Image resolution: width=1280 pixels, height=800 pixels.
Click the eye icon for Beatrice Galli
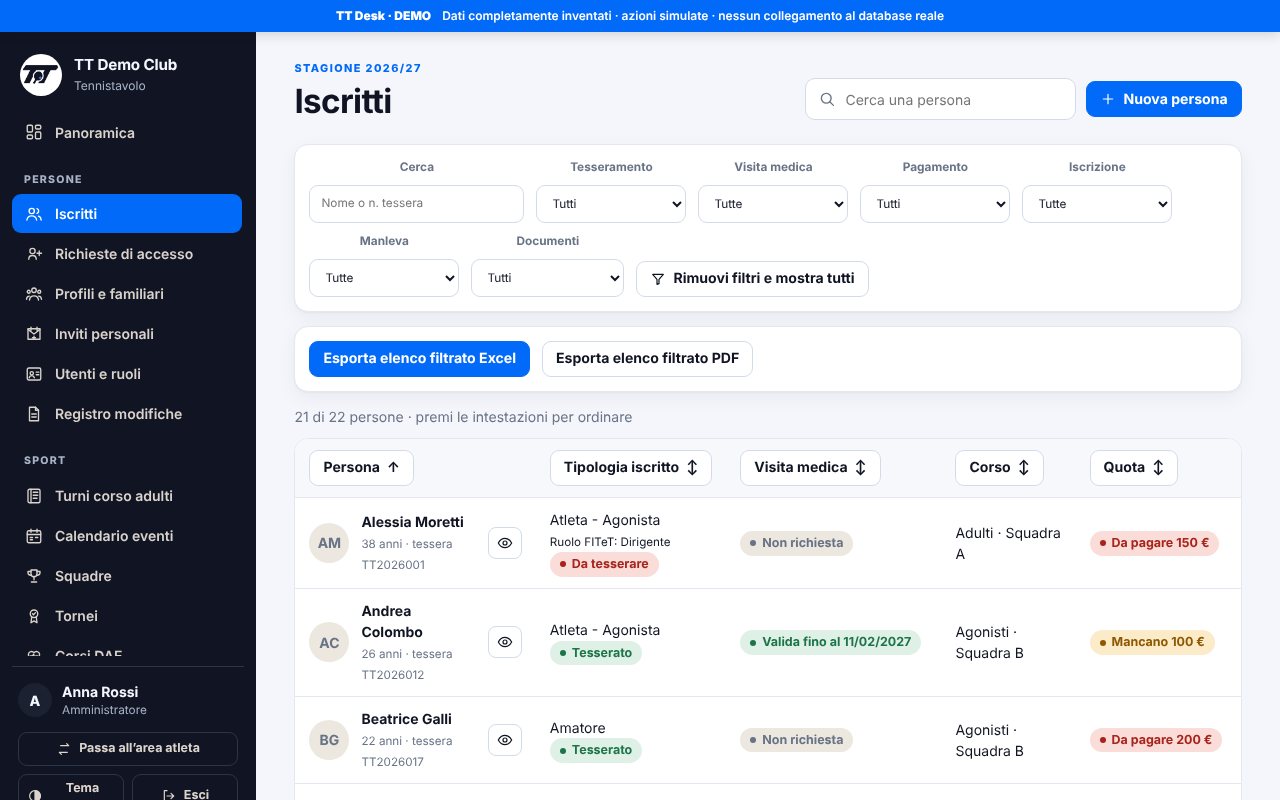point(505,740)
